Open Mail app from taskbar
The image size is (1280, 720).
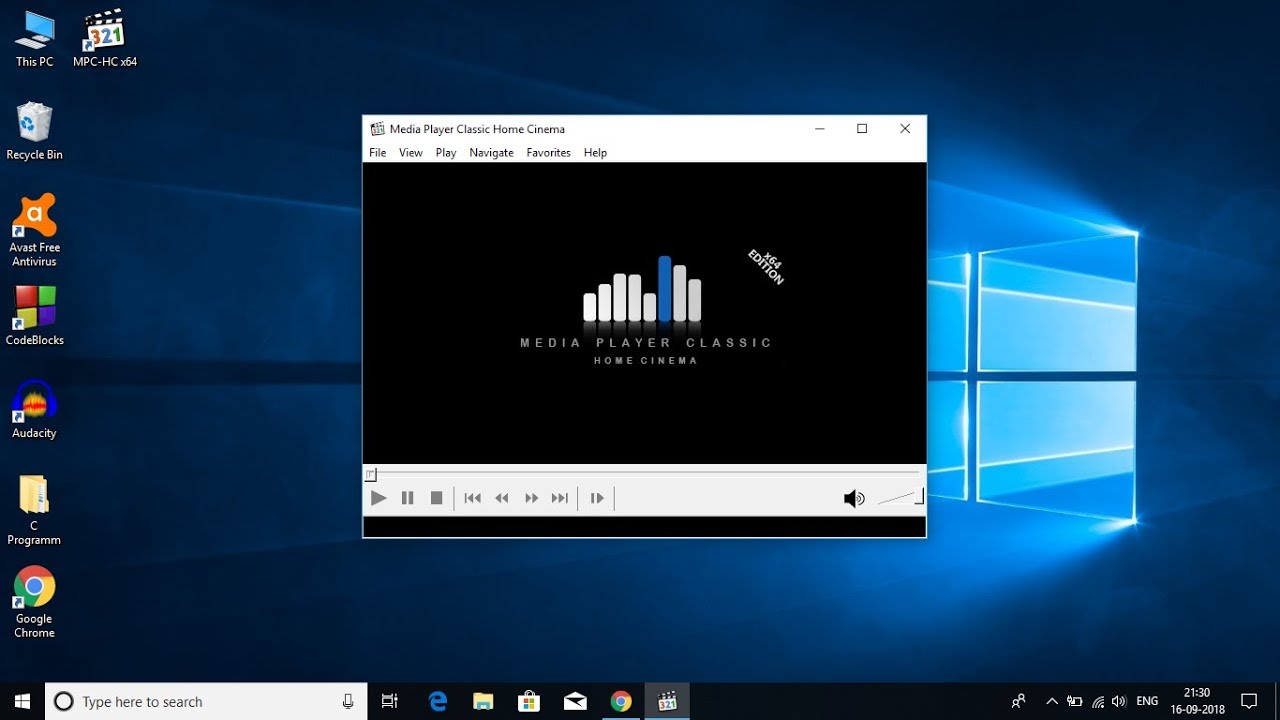(x=575, y=701)
